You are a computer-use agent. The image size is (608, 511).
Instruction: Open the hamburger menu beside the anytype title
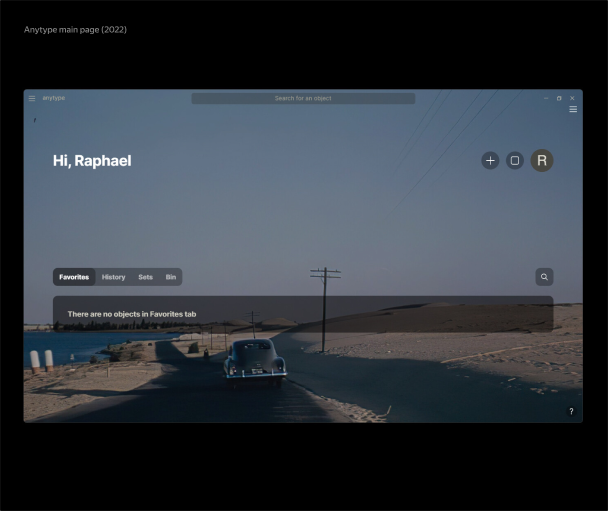(32, 98)
